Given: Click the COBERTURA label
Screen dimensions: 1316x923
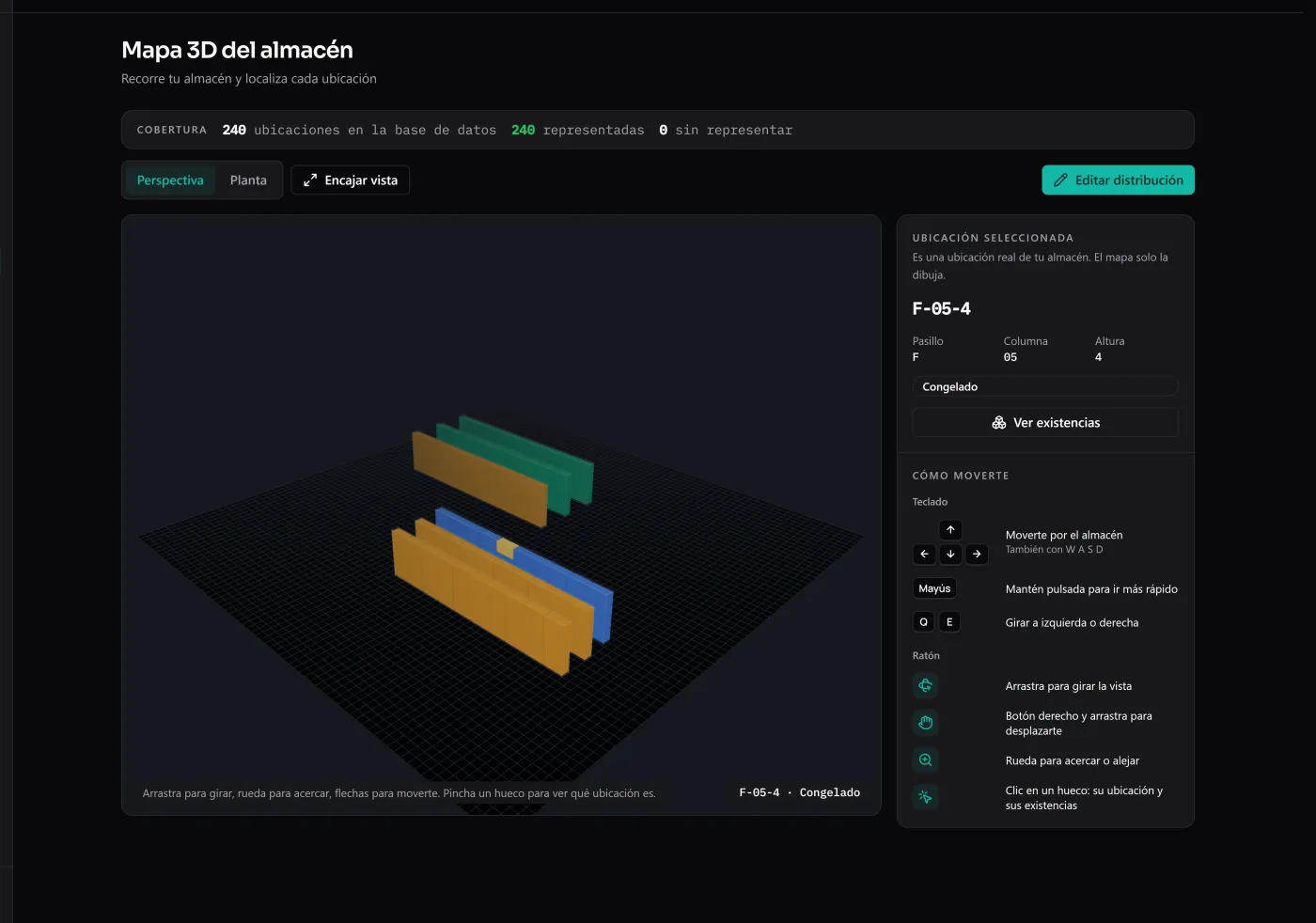Looking at the screenshot, I should 172,130.
